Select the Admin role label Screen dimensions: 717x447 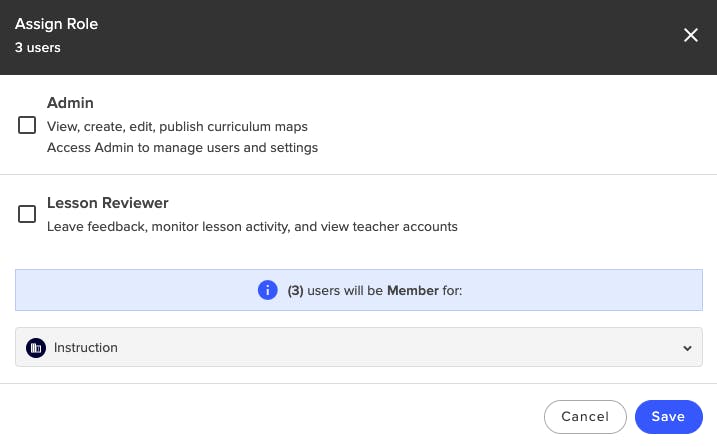71,103
